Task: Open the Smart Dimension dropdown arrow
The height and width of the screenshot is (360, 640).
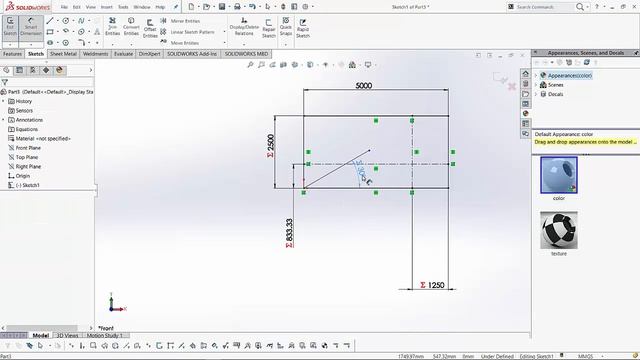Action: tap(31, 44)
